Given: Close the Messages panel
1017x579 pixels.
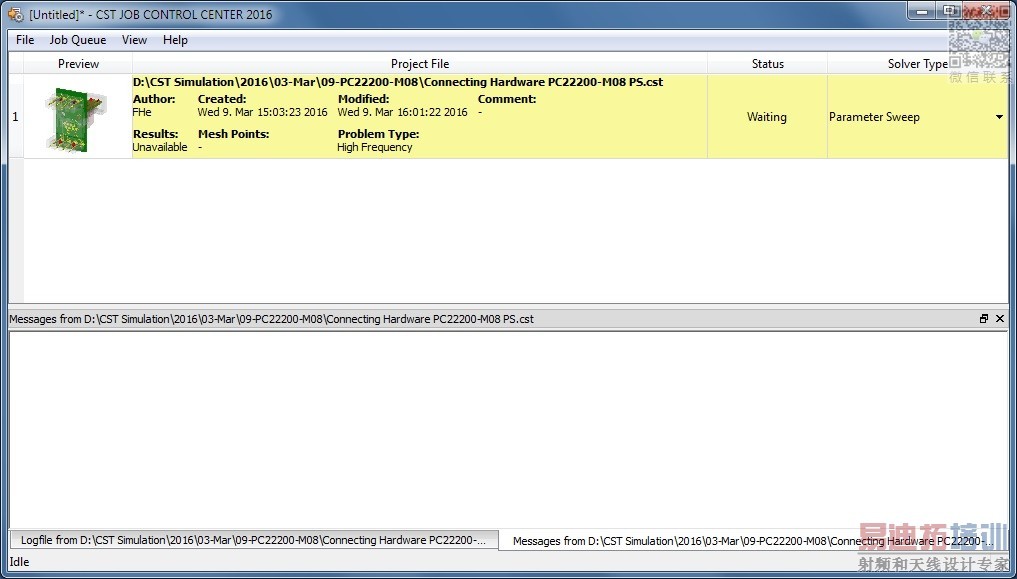Looking at the screenshot, I should point(999,319).
